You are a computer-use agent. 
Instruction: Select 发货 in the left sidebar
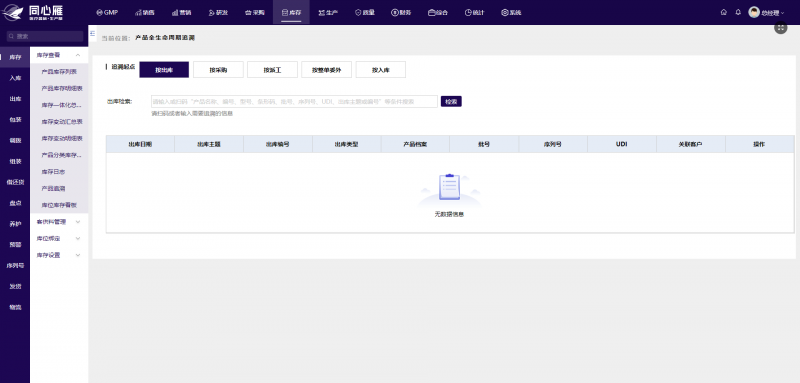15,286
